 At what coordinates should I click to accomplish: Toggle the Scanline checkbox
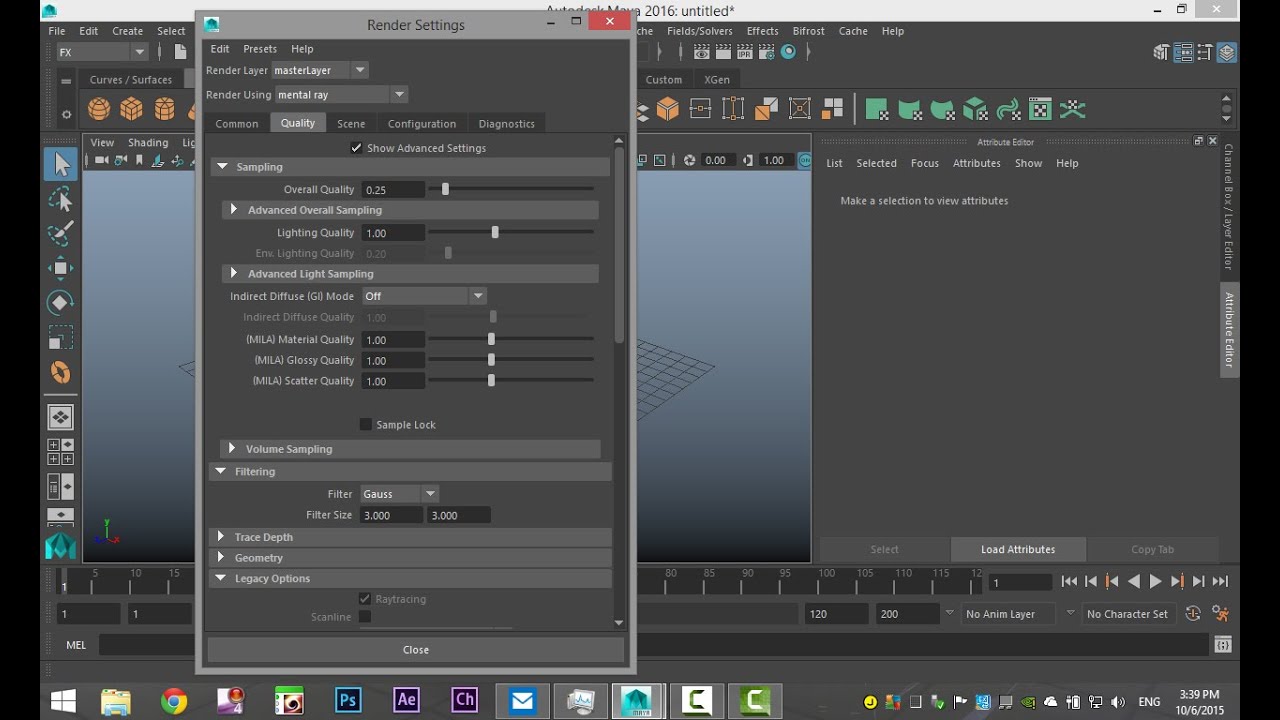(365, 617)
